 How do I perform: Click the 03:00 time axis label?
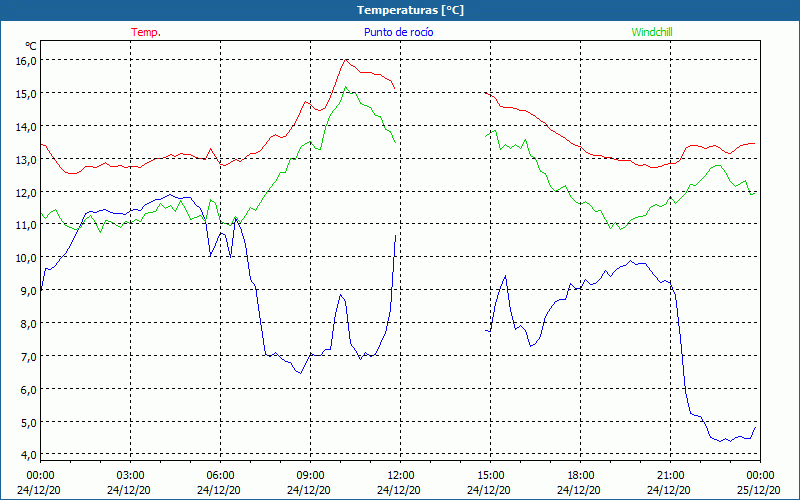tap(130, 476)
